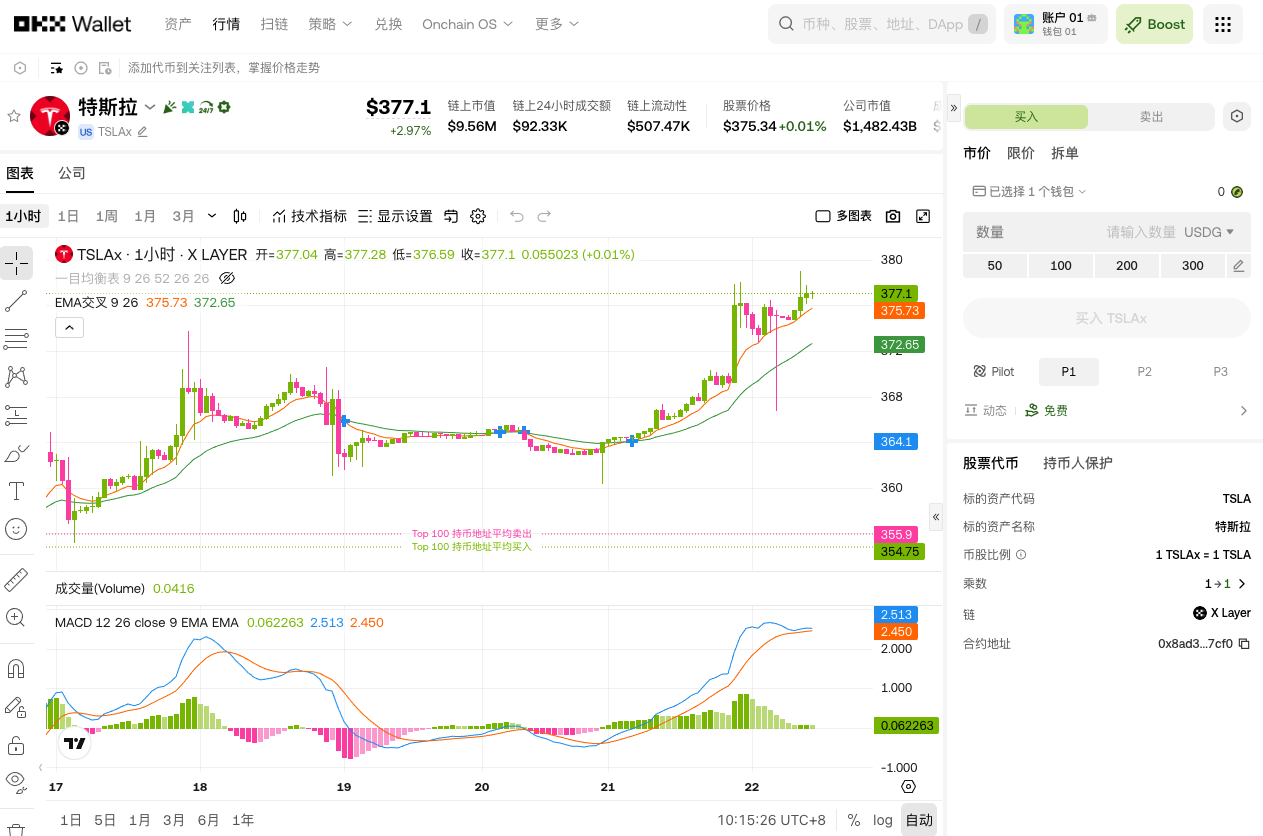Toggle stay in drawing mode
1263x836 pixels.
(16, 707)
